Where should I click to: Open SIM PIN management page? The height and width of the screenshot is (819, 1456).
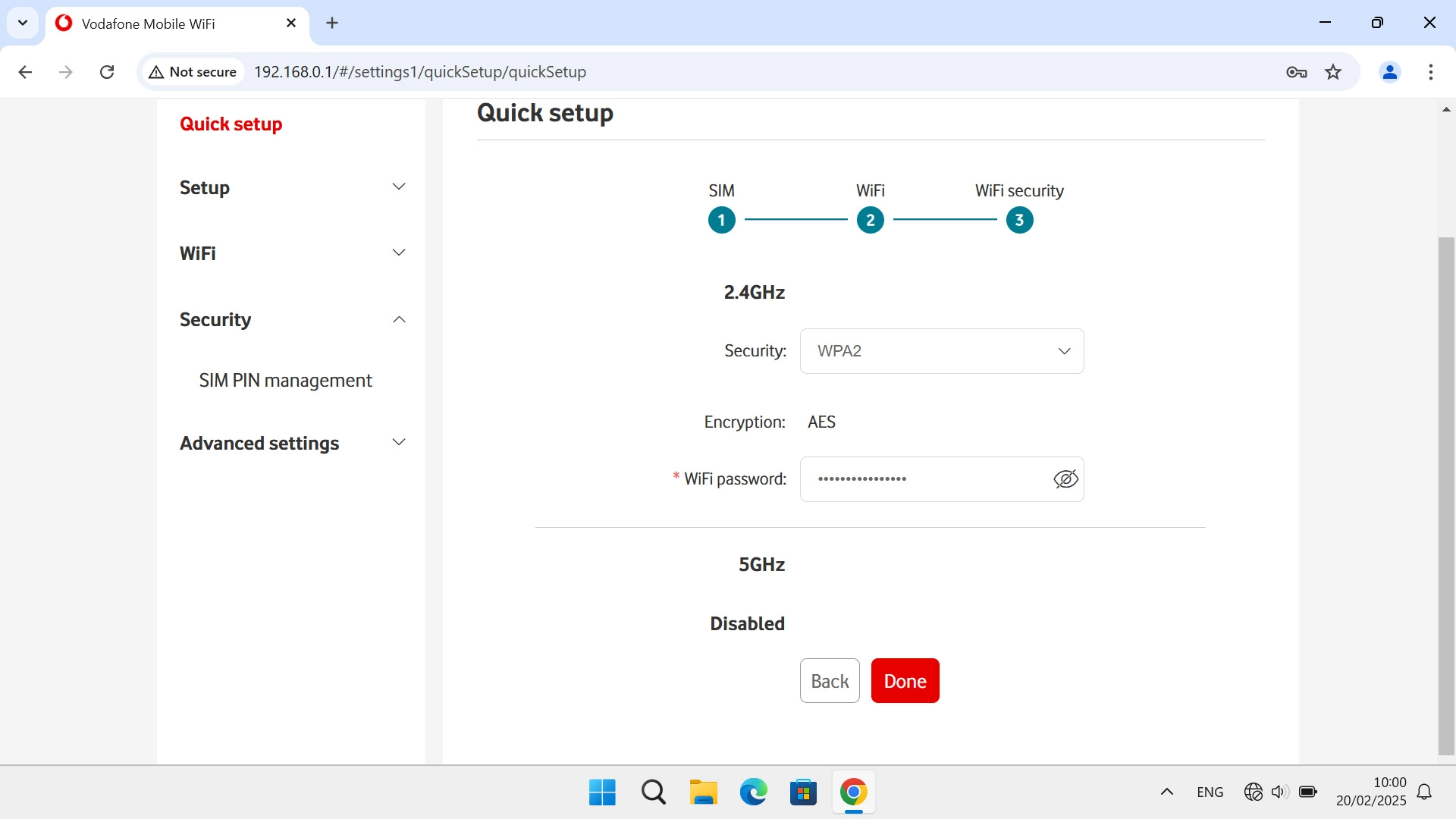coord(285,381)
